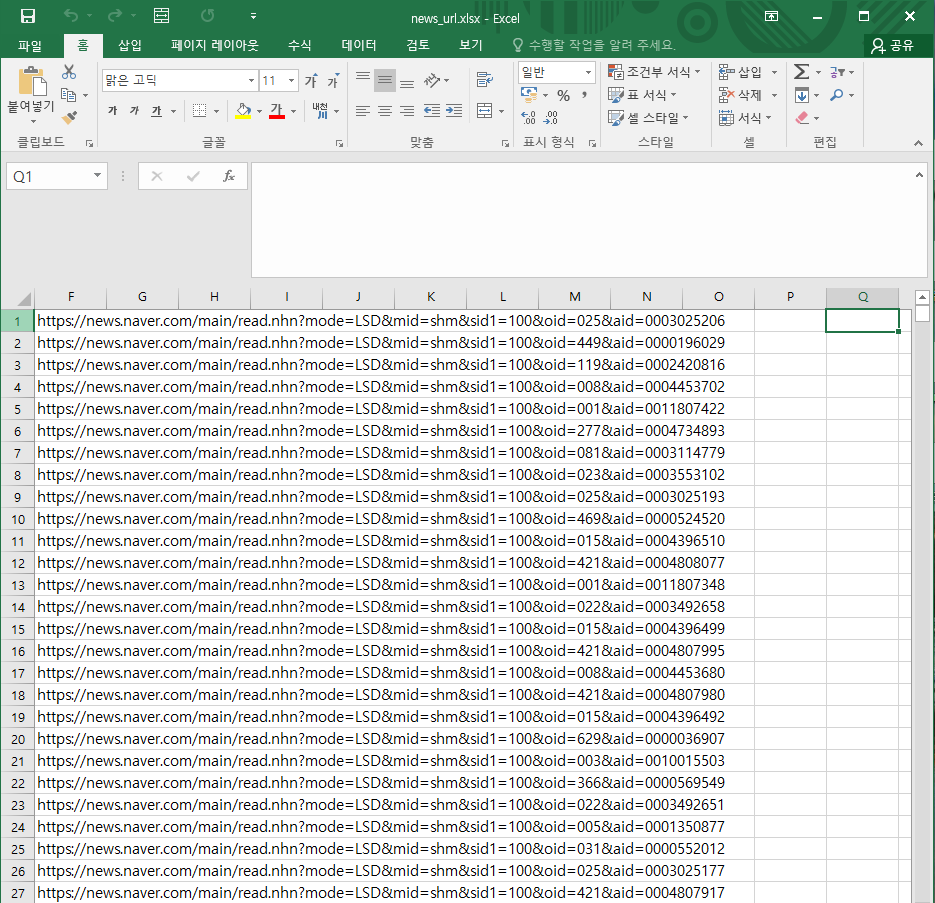Apply yellow fill color with paint bucket
The image size is (935, 903).
(243, 111)
